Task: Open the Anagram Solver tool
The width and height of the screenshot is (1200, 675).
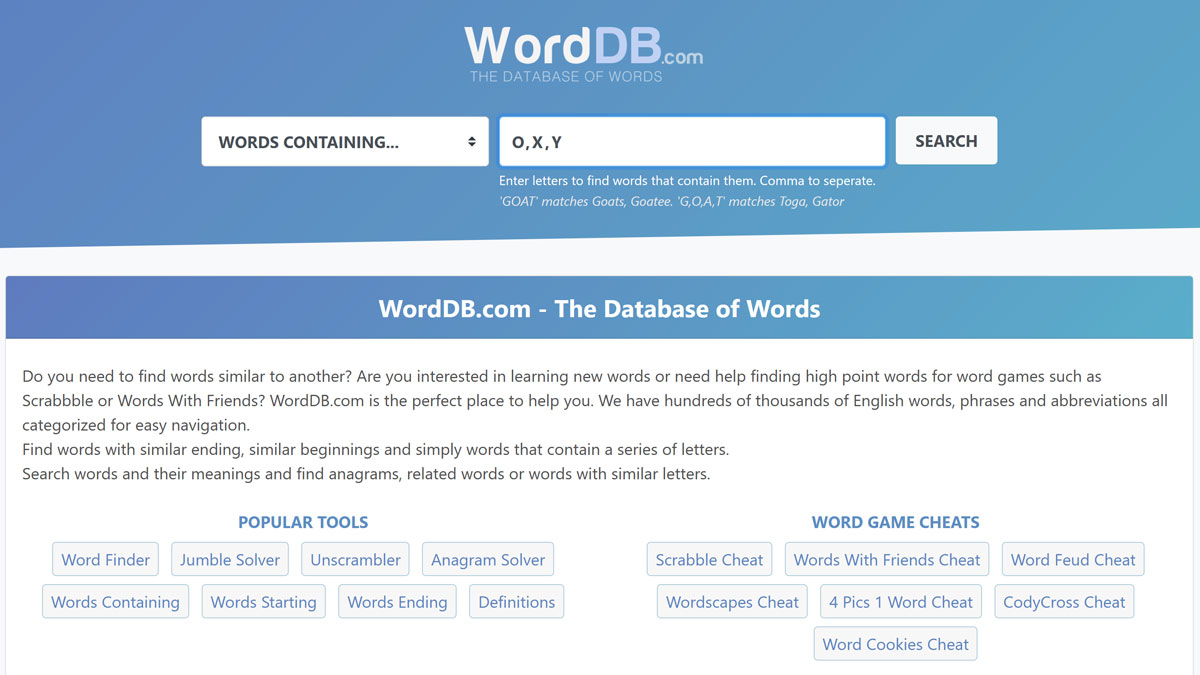Action: pos(488,560)
